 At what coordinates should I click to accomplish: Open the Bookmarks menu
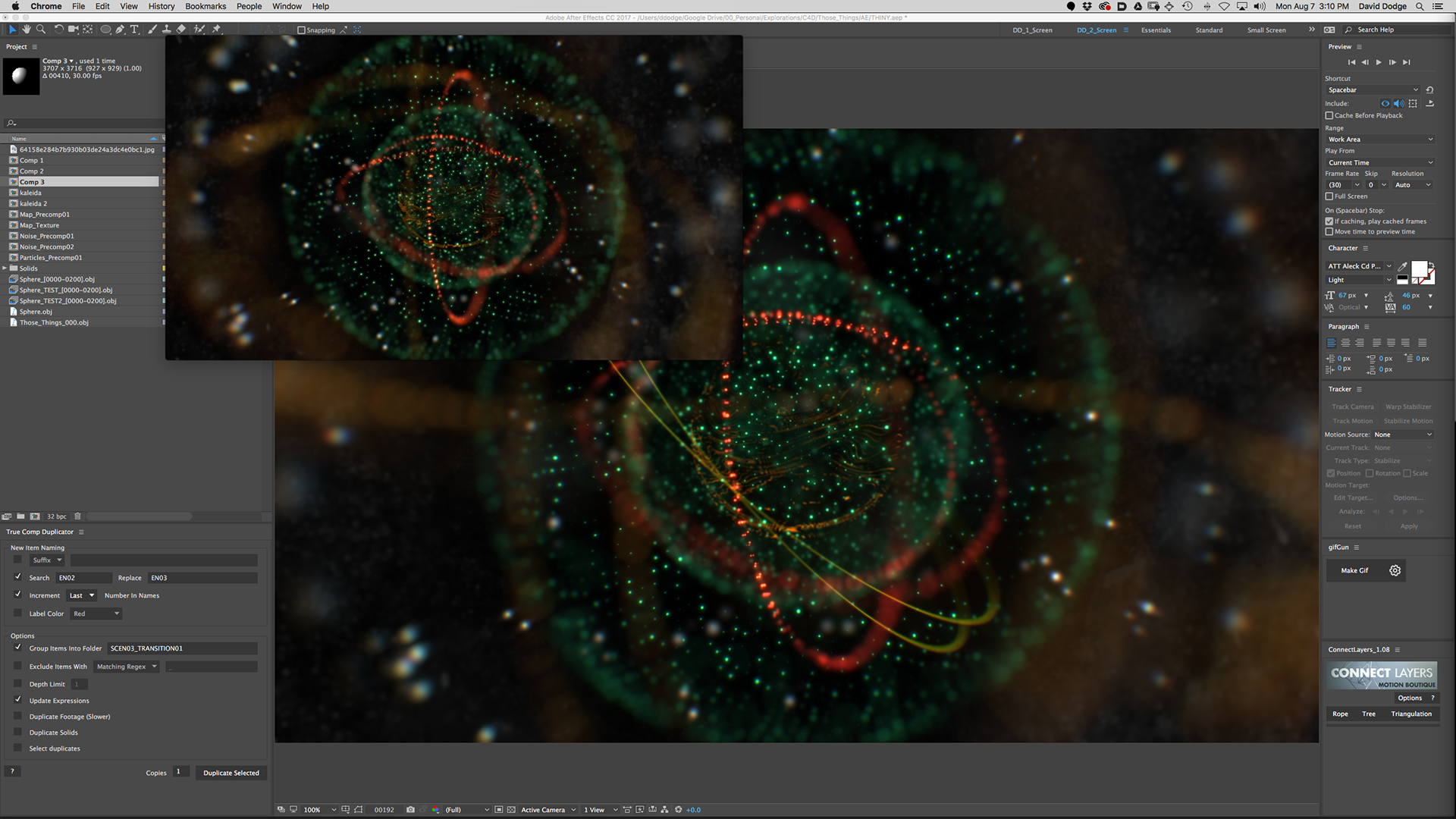tap(206, 6)
